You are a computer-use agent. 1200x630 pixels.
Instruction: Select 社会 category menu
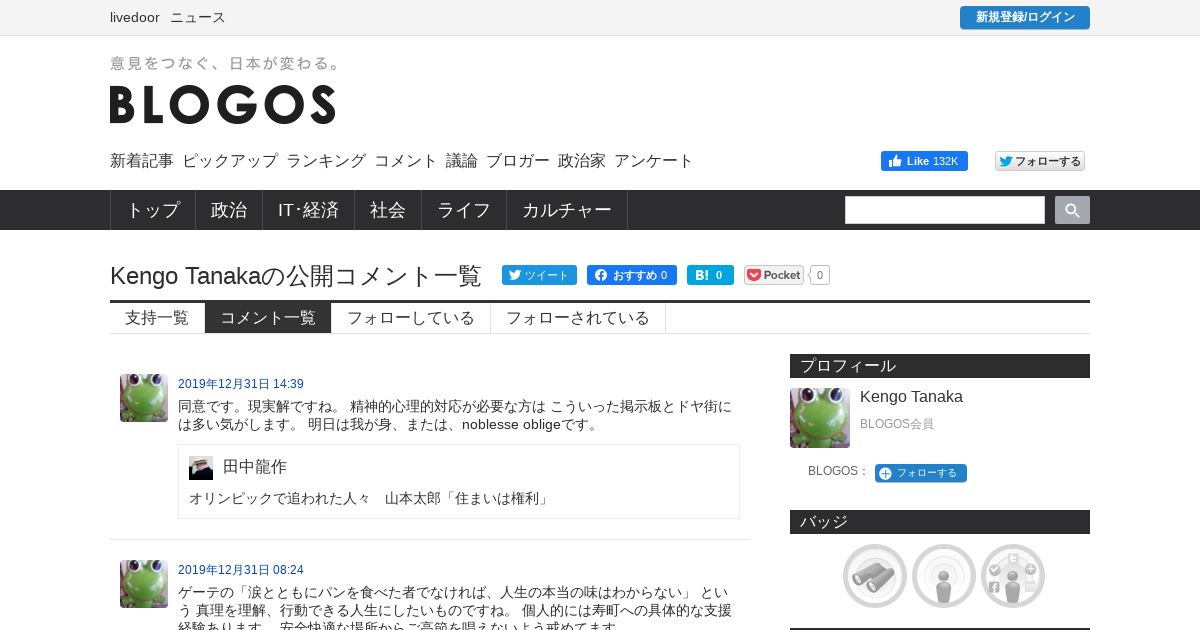(388, 210)
